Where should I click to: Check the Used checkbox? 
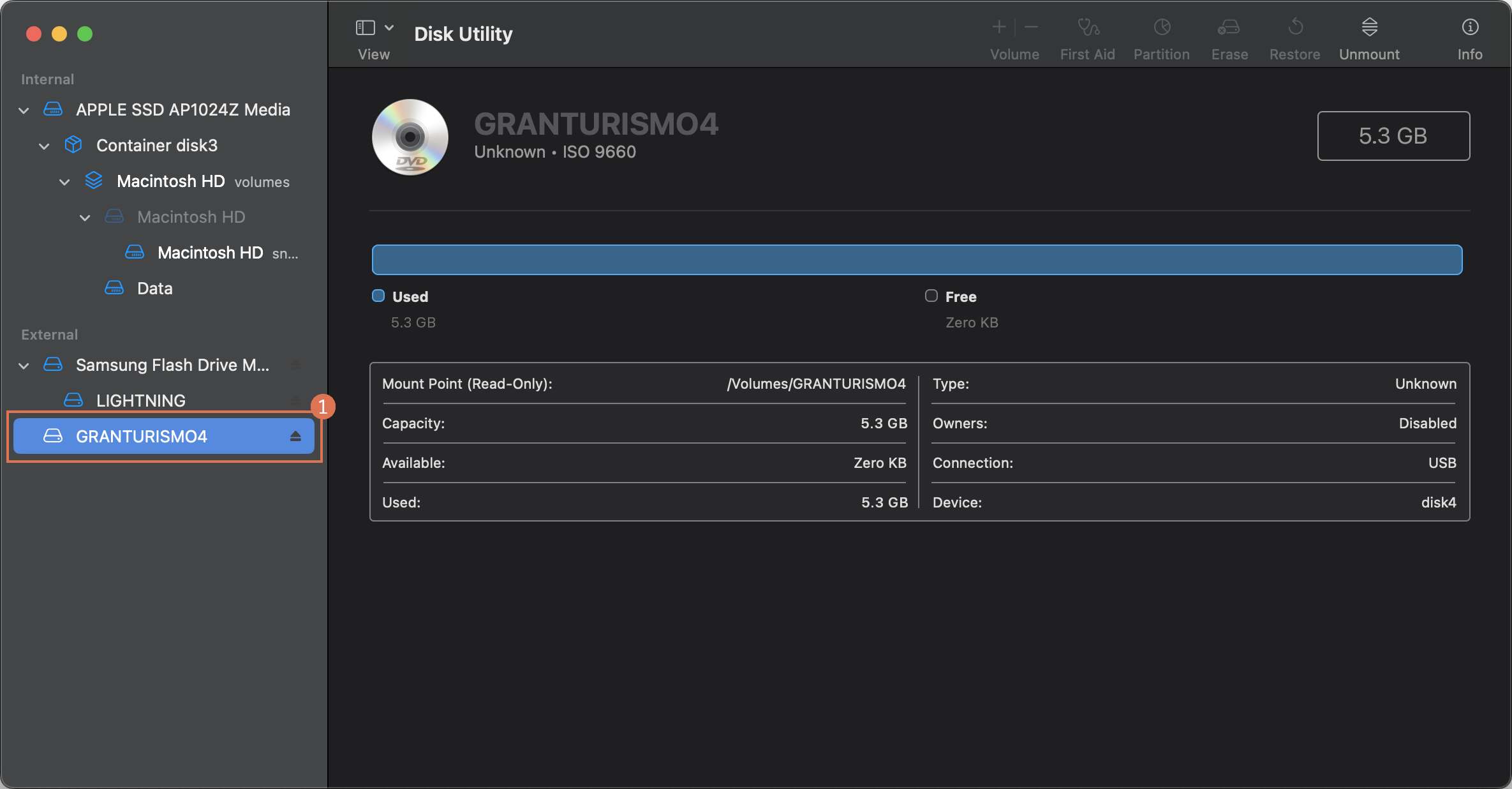378,296
